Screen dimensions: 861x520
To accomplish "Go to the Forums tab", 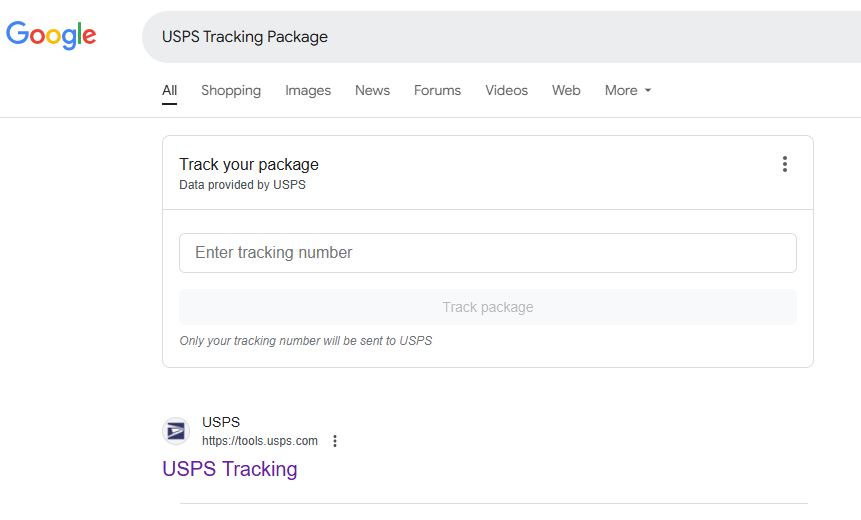I will [437, 90].
